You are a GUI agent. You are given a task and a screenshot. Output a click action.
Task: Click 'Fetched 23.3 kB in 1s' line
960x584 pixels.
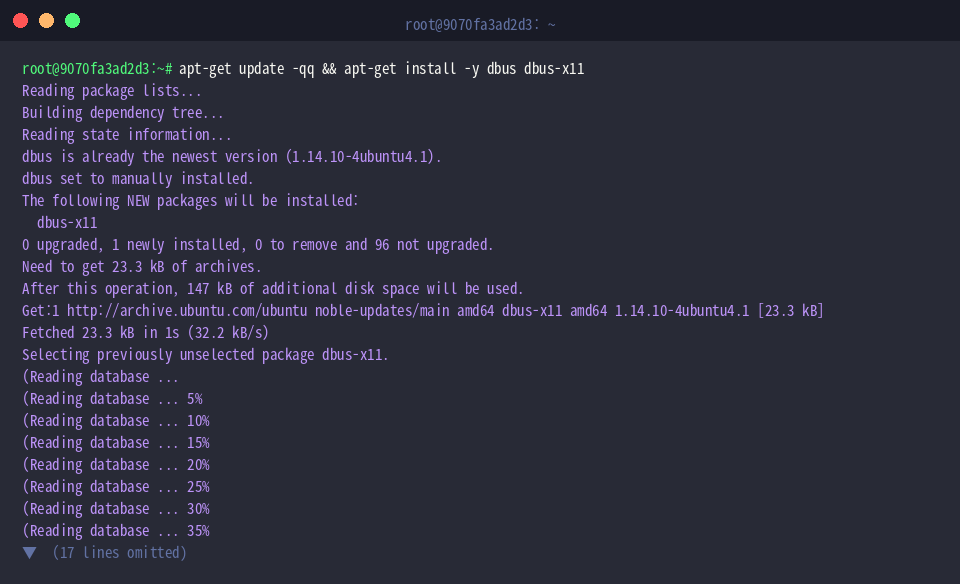(145, 333)
